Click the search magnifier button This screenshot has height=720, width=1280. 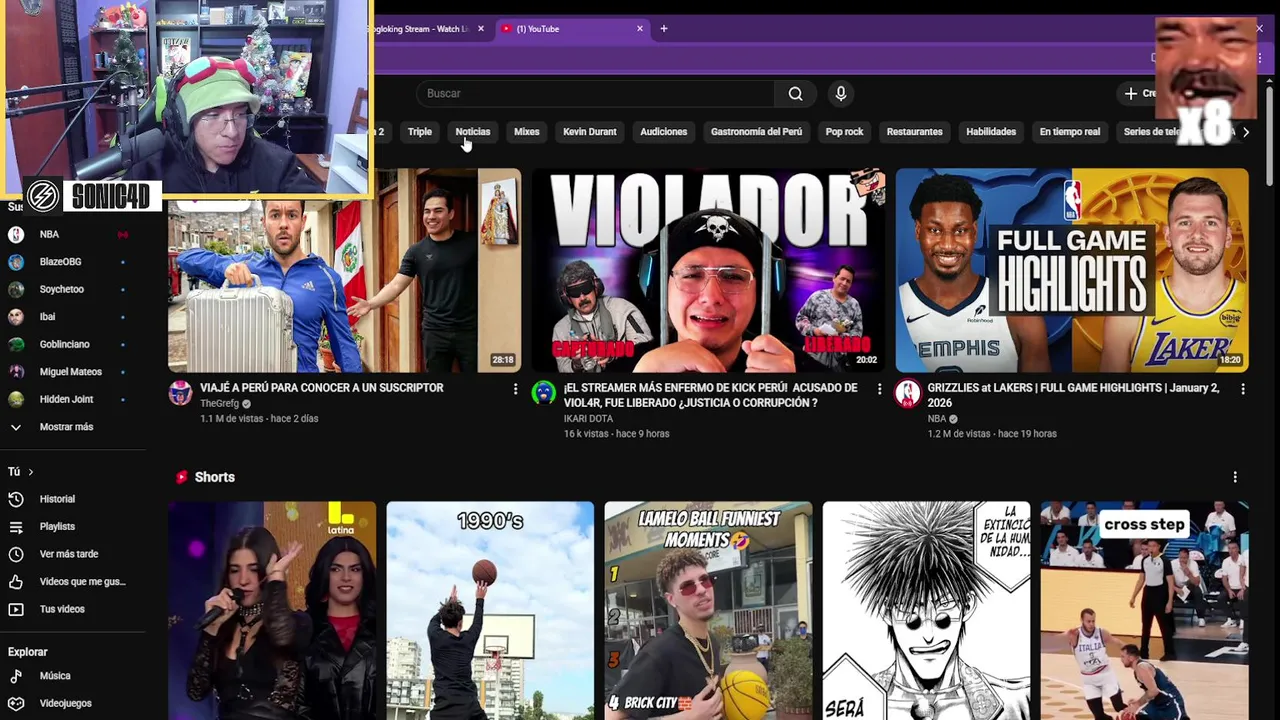[x=795, y=94]
